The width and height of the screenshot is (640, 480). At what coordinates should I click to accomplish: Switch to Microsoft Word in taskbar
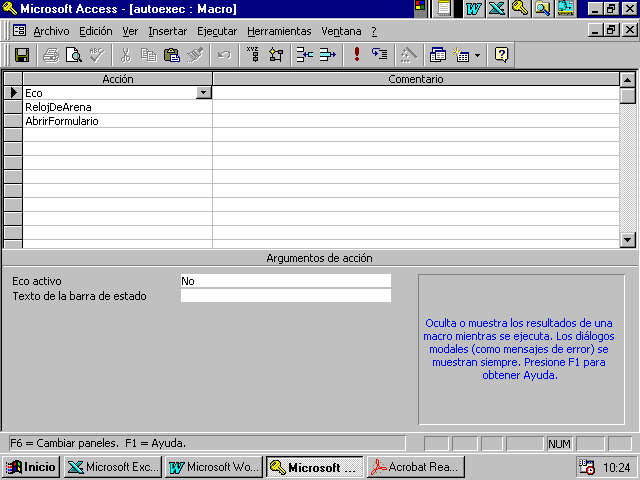click(x=214, y=467)
